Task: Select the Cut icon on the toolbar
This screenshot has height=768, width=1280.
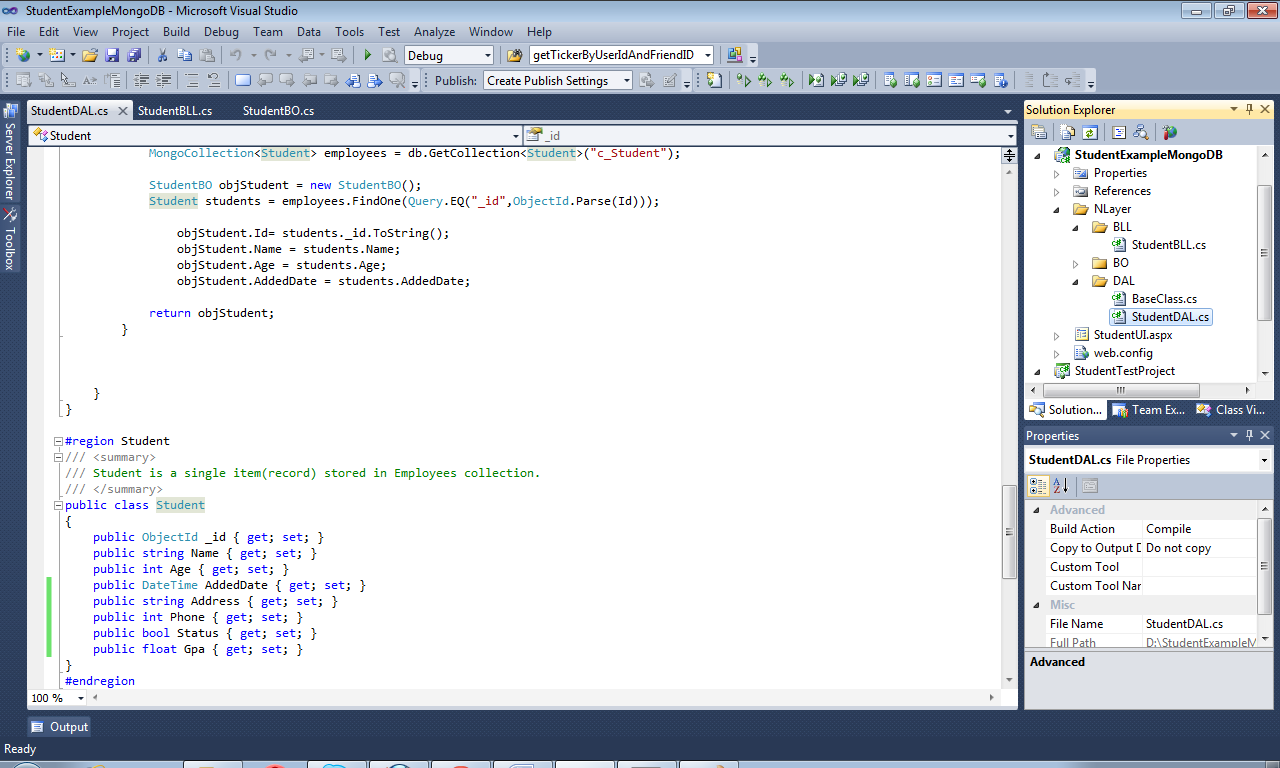Action: point(163,55)
